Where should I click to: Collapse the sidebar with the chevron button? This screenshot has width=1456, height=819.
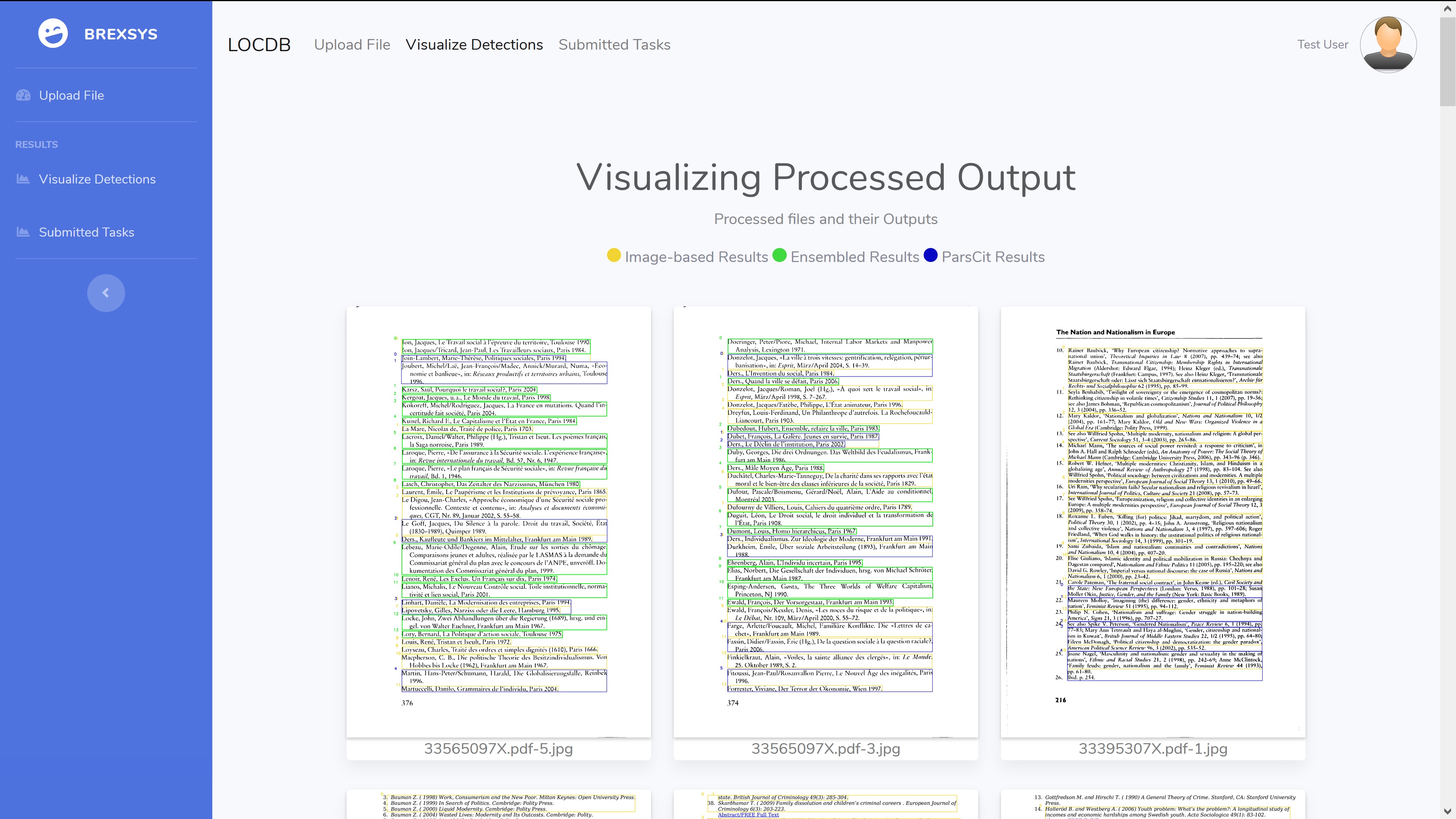(106, 293)
